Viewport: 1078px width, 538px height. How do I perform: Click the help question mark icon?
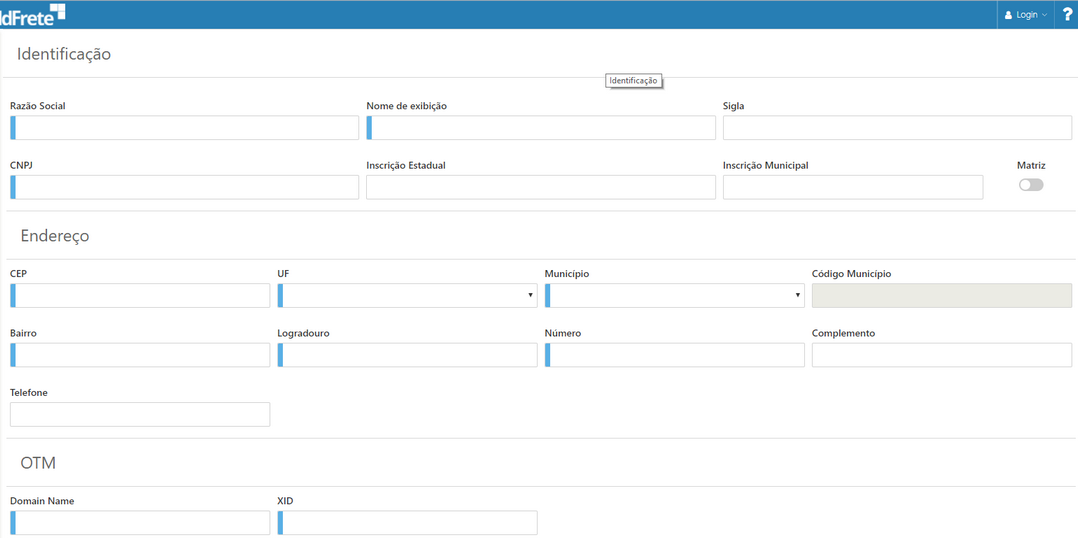pyautogui.click(x=1066, y=14)
